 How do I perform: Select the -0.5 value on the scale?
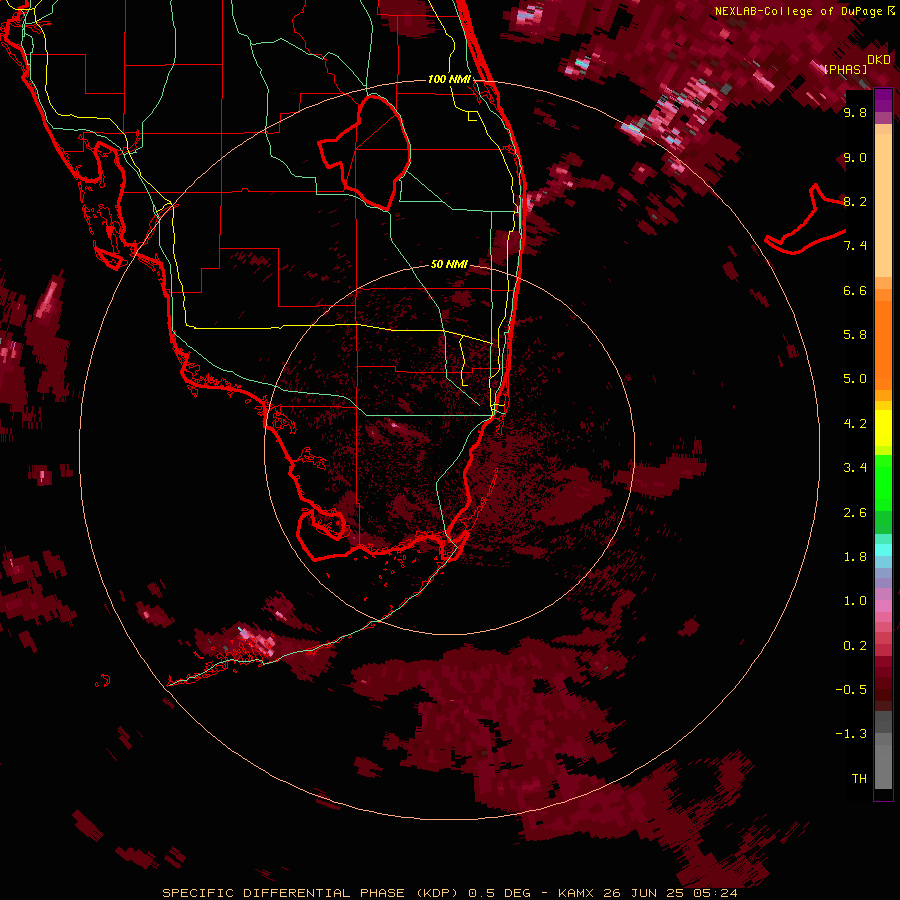click(x=851, y=690)
